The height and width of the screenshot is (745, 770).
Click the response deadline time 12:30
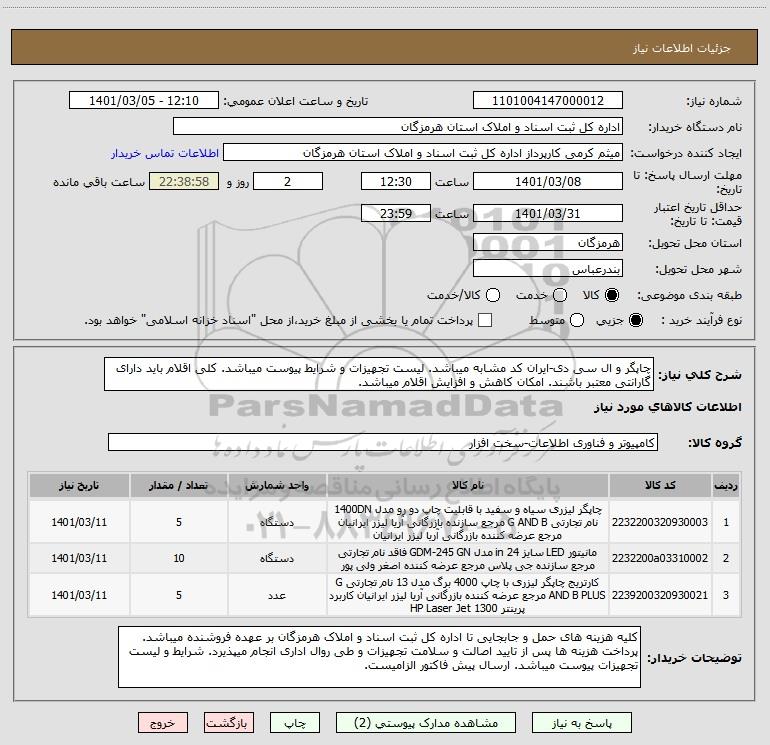pos(396,181)
